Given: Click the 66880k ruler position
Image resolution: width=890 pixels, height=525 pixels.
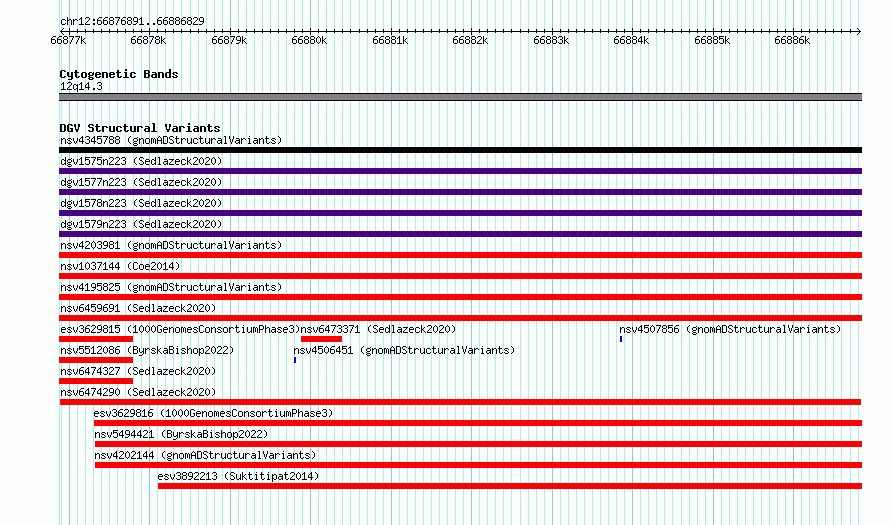Looking at the screenshot, I should 309,40.
